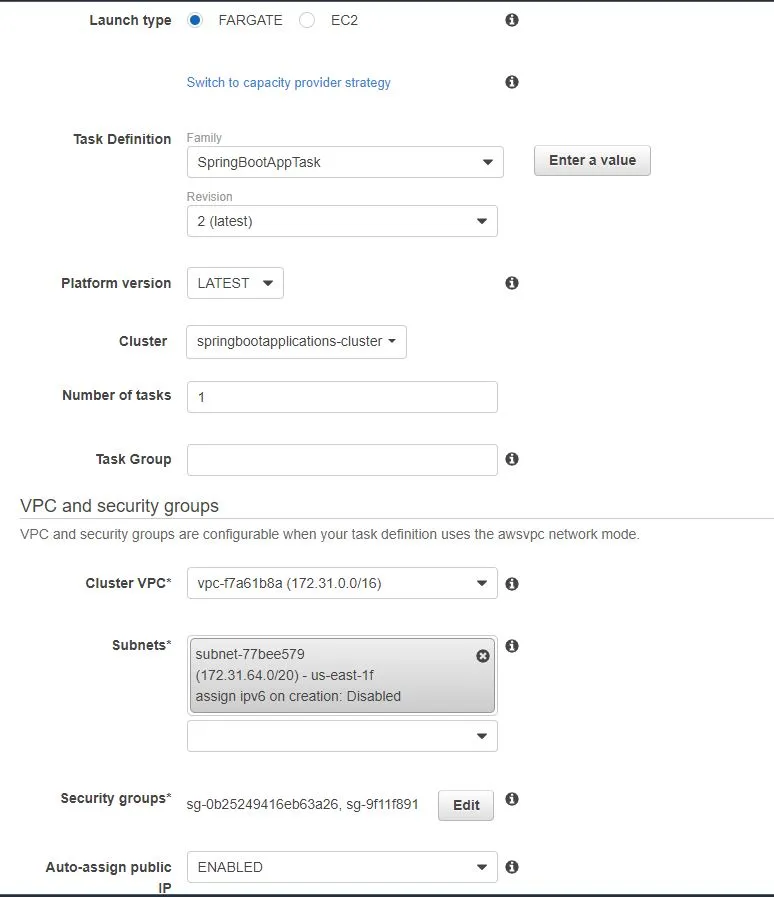Click the info icon next to Subnets
This screenshot has width=774, height=897.
511,646
